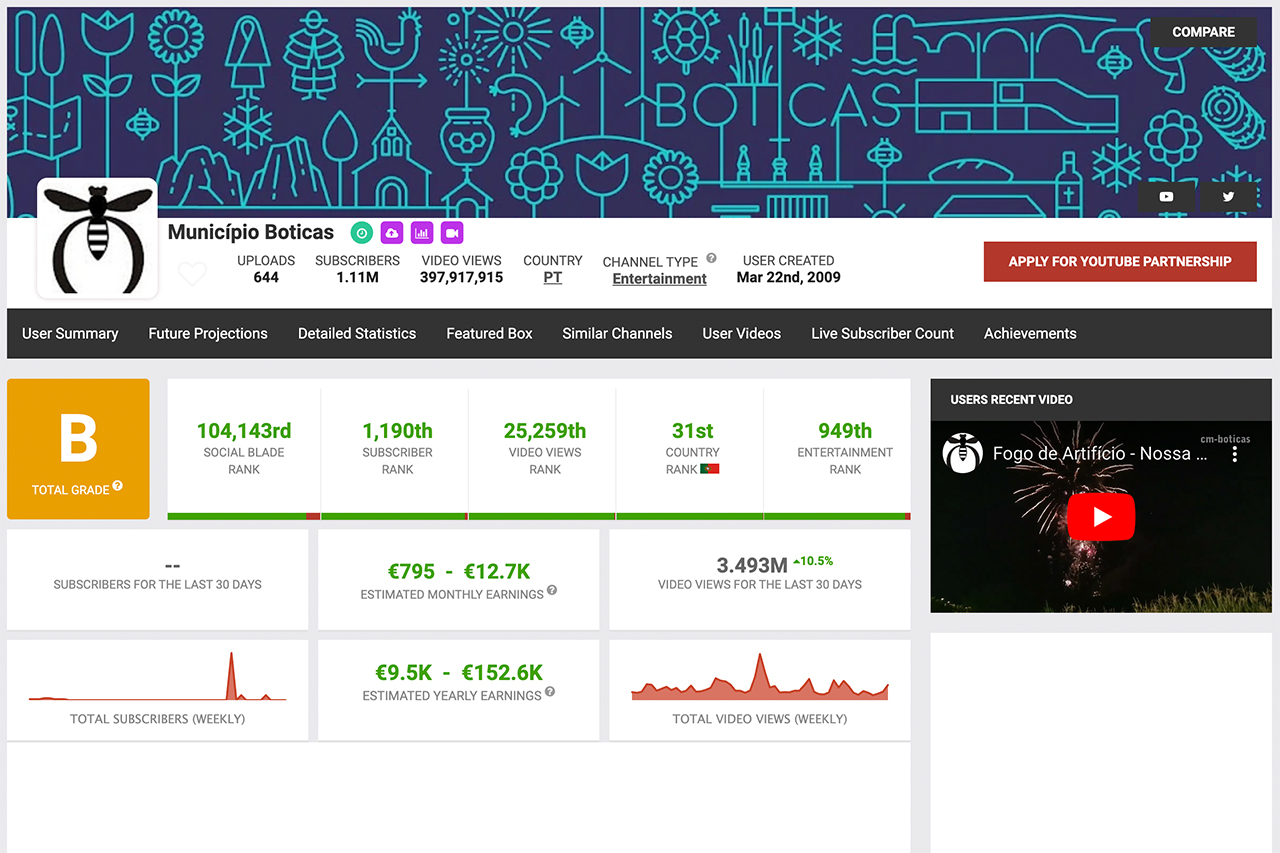Open the Achievements tab
Viewport: 1280px width, 853px height.
click(x=1030, y=334)
